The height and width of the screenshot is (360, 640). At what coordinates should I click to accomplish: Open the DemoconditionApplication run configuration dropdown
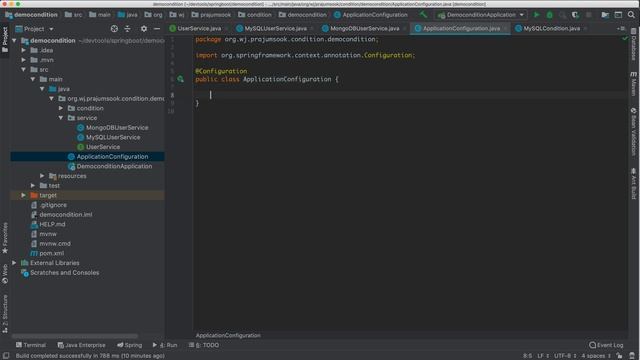coord(482,15)
